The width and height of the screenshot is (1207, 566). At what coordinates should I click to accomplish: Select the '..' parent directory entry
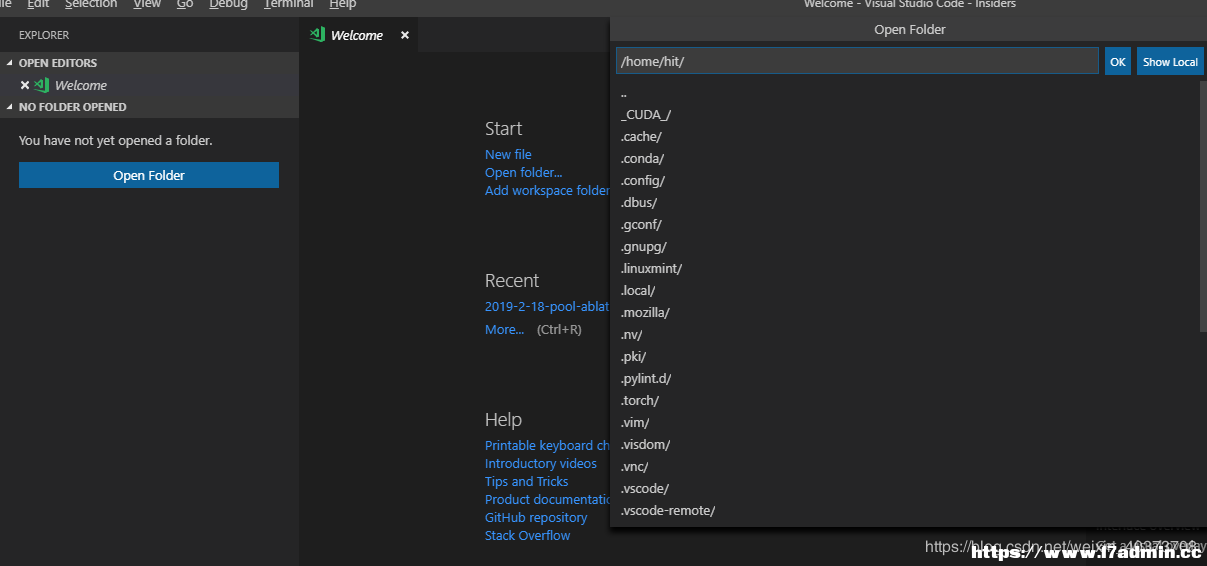click(905, 92)
